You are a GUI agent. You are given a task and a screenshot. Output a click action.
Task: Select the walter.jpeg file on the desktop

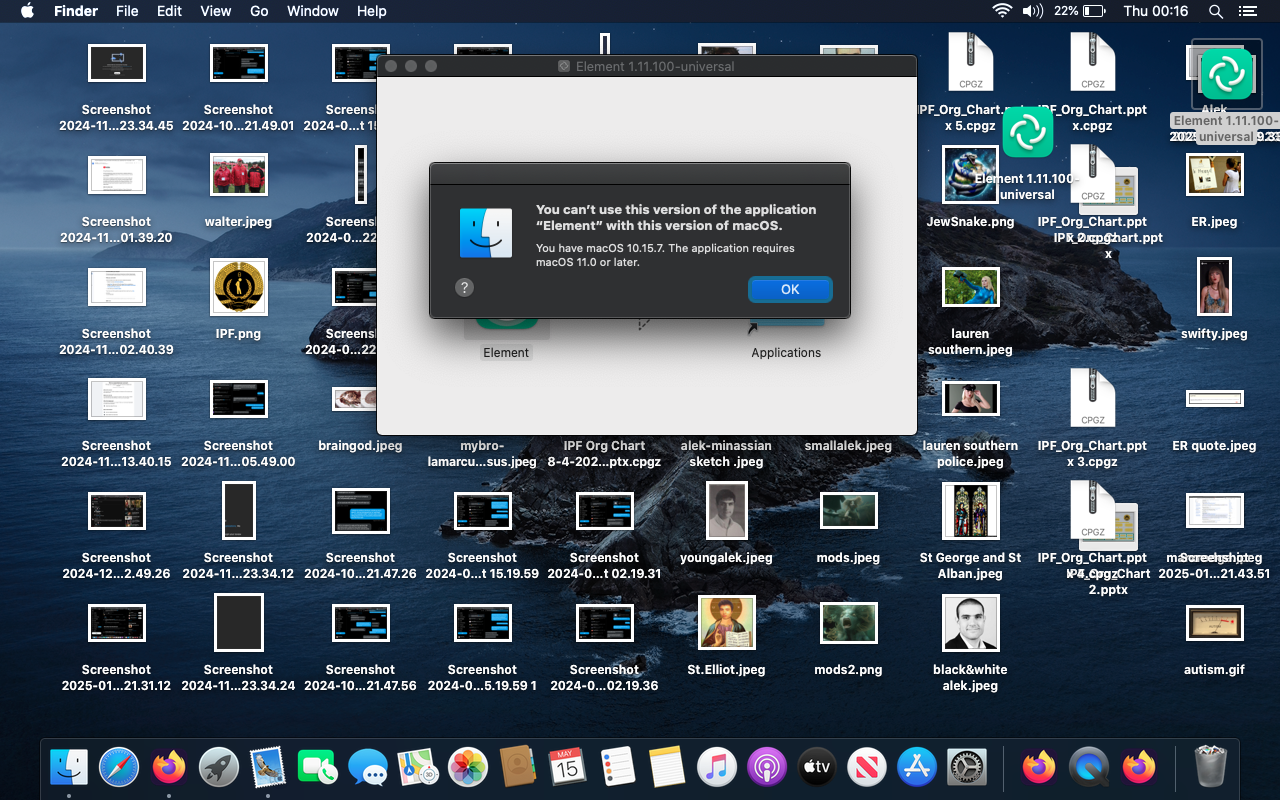(x=238, y=175)
